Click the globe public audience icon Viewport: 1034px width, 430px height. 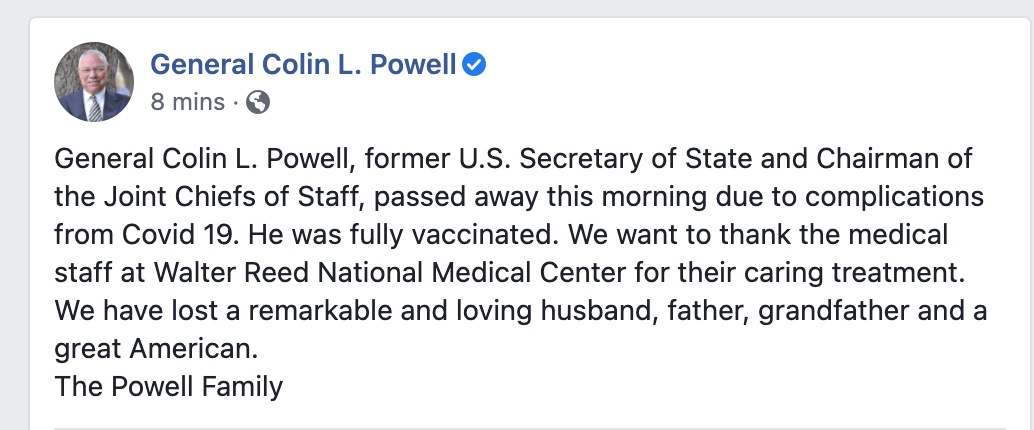(x=258, y=102)
